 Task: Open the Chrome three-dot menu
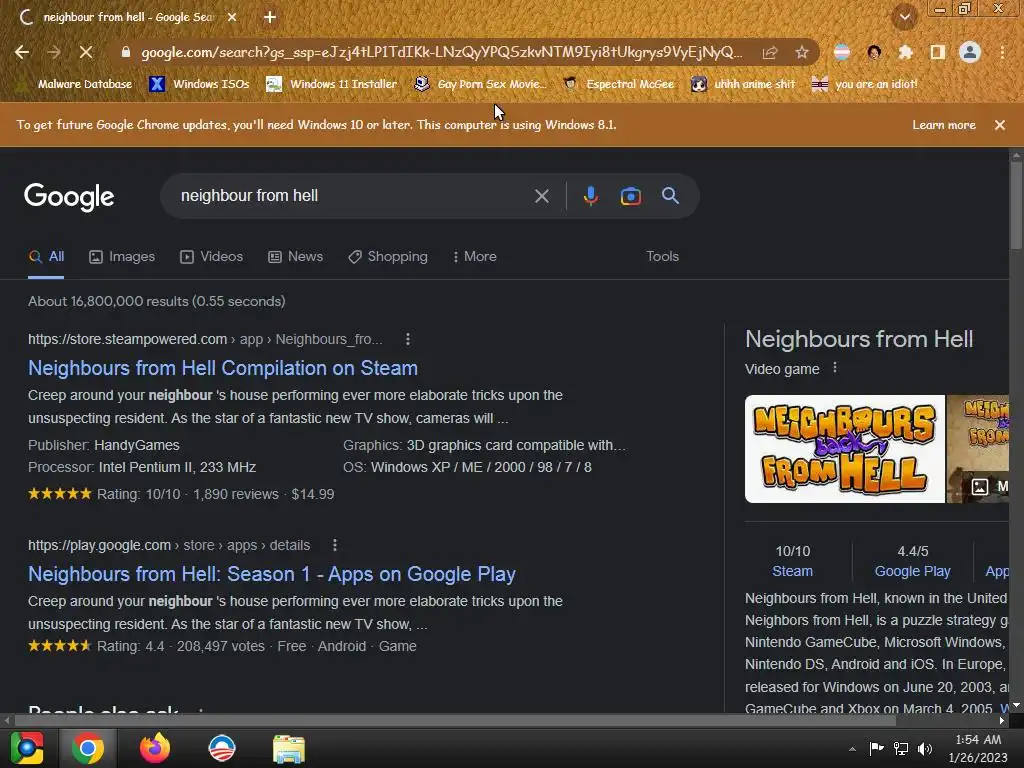click(1002, 52)
